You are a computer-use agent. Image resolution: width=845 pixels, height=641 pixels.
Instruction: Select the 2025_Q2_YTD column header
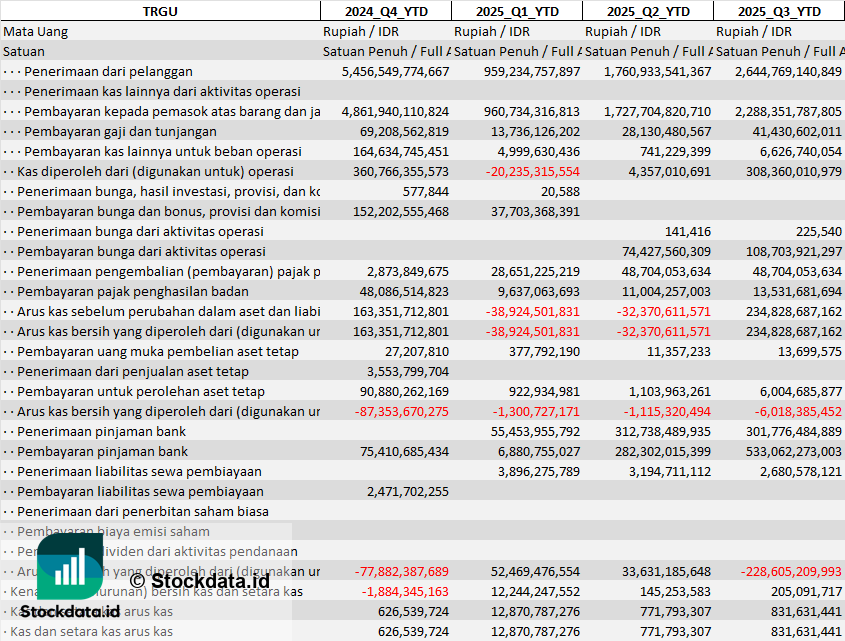[648, 11]
